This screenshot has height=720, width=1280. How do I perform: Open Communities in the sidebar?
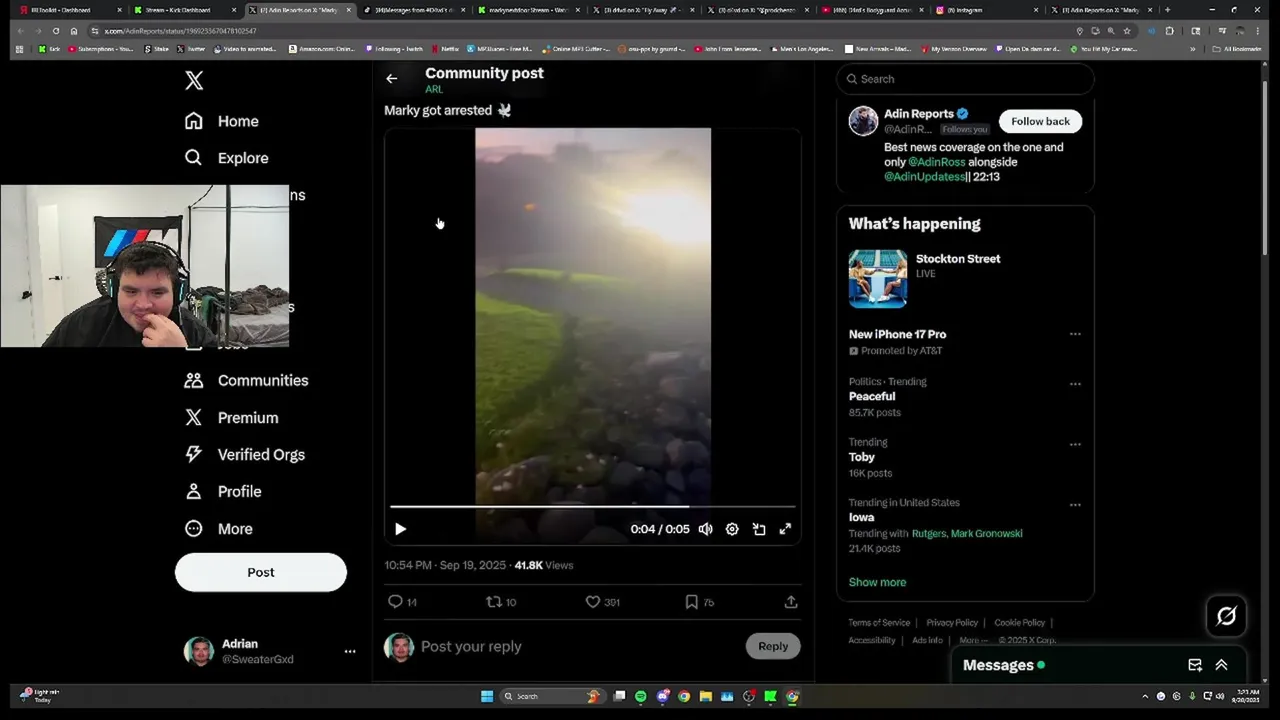coord(246,380)
